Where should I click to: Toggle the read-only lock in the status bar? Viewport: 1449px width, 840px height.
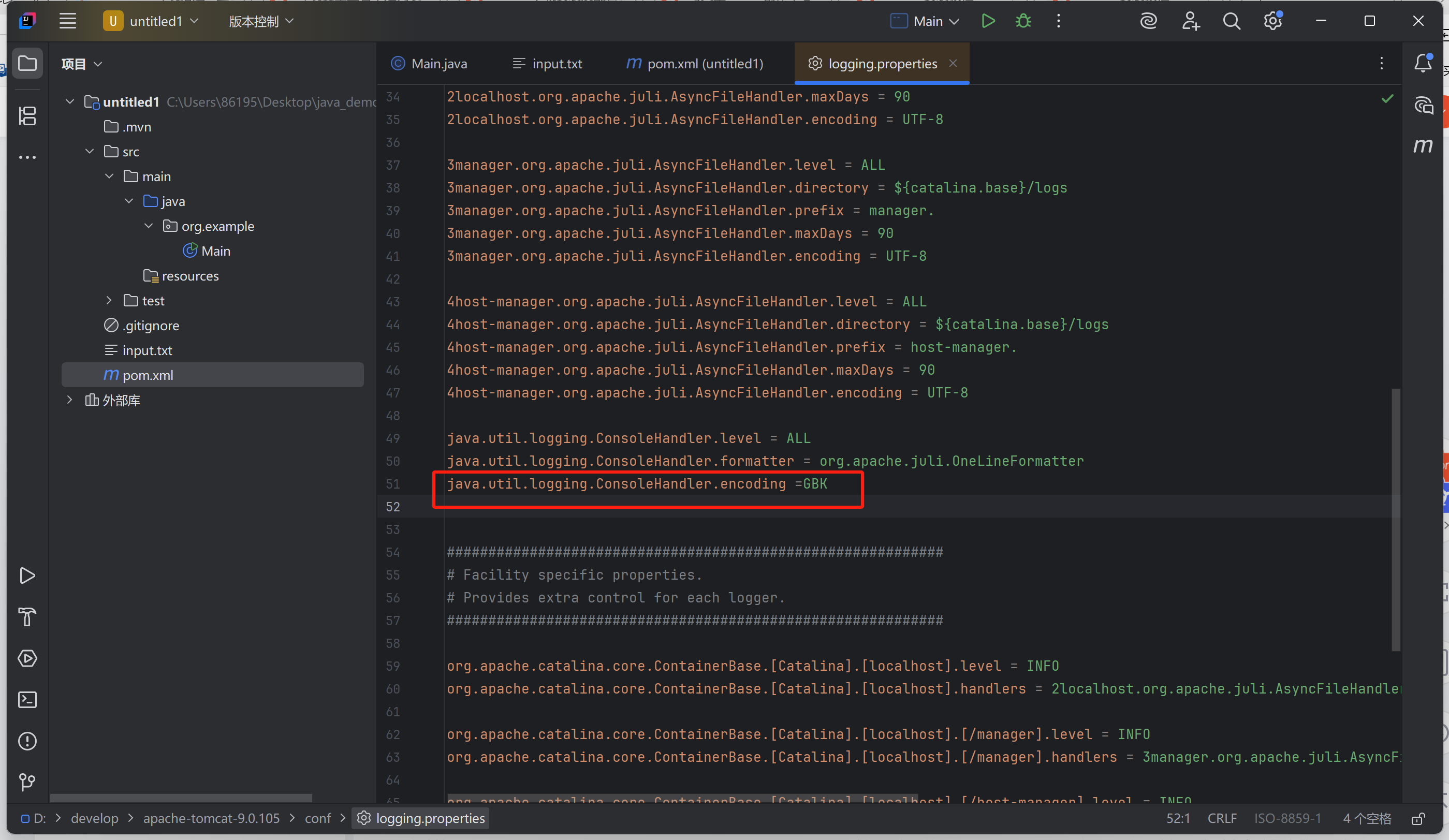[1419, 818]
